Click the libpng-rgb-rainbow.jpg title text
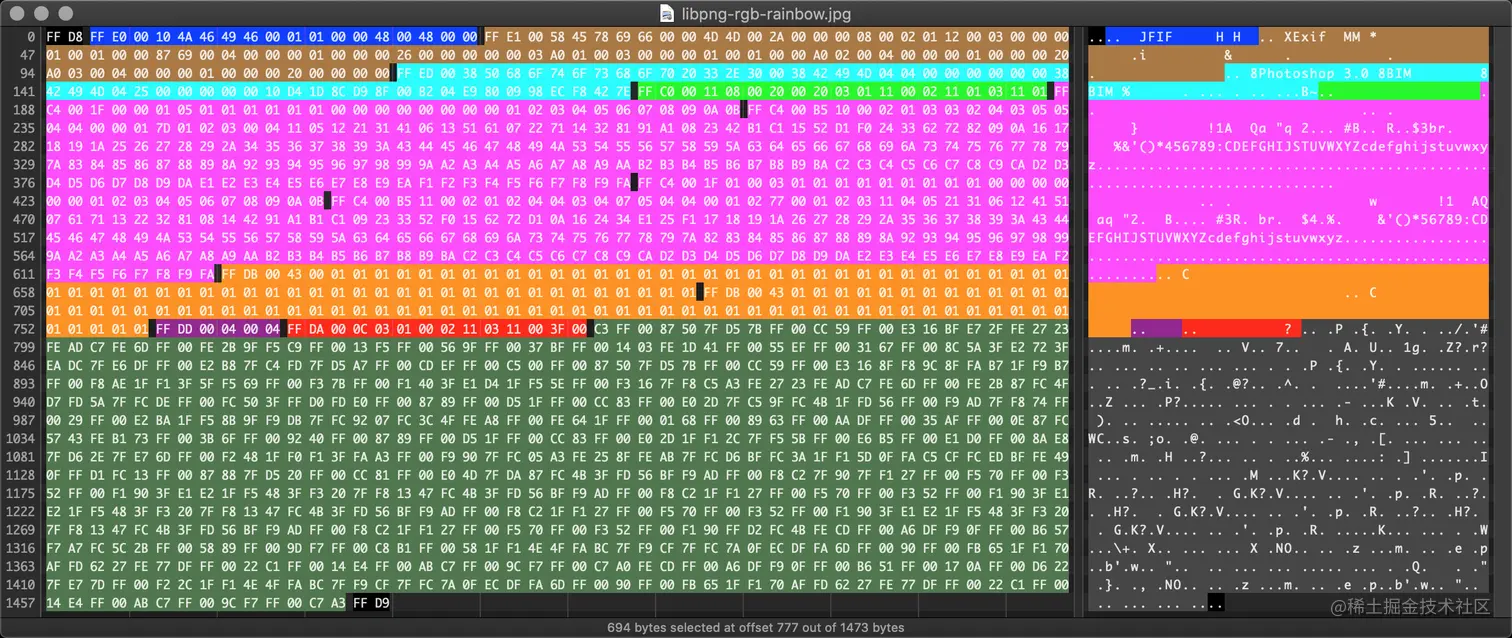This screenshot has width=1512, height=638. (x=766, y=14)
